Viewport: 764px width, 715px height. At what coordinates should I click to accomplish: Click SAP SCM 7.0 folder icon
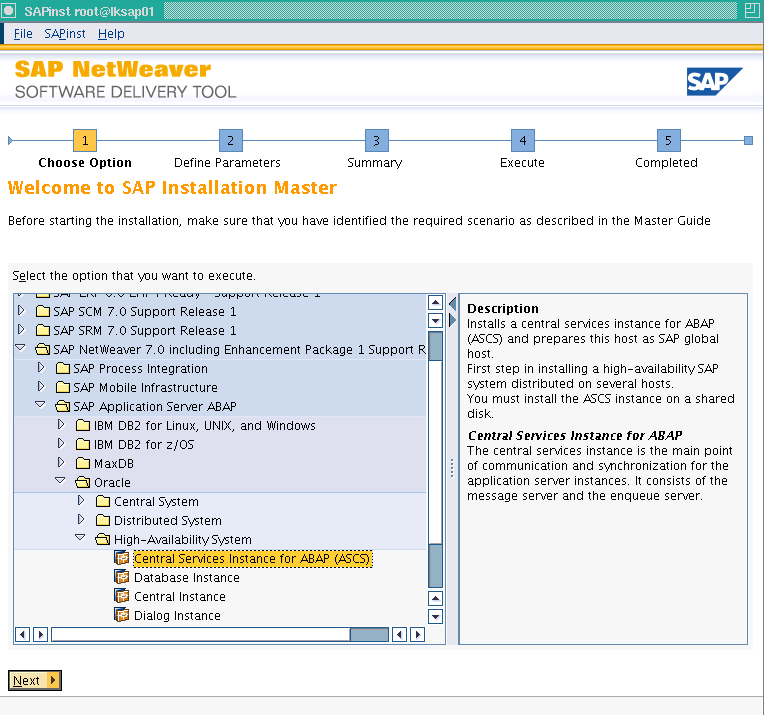click(43, 311)
